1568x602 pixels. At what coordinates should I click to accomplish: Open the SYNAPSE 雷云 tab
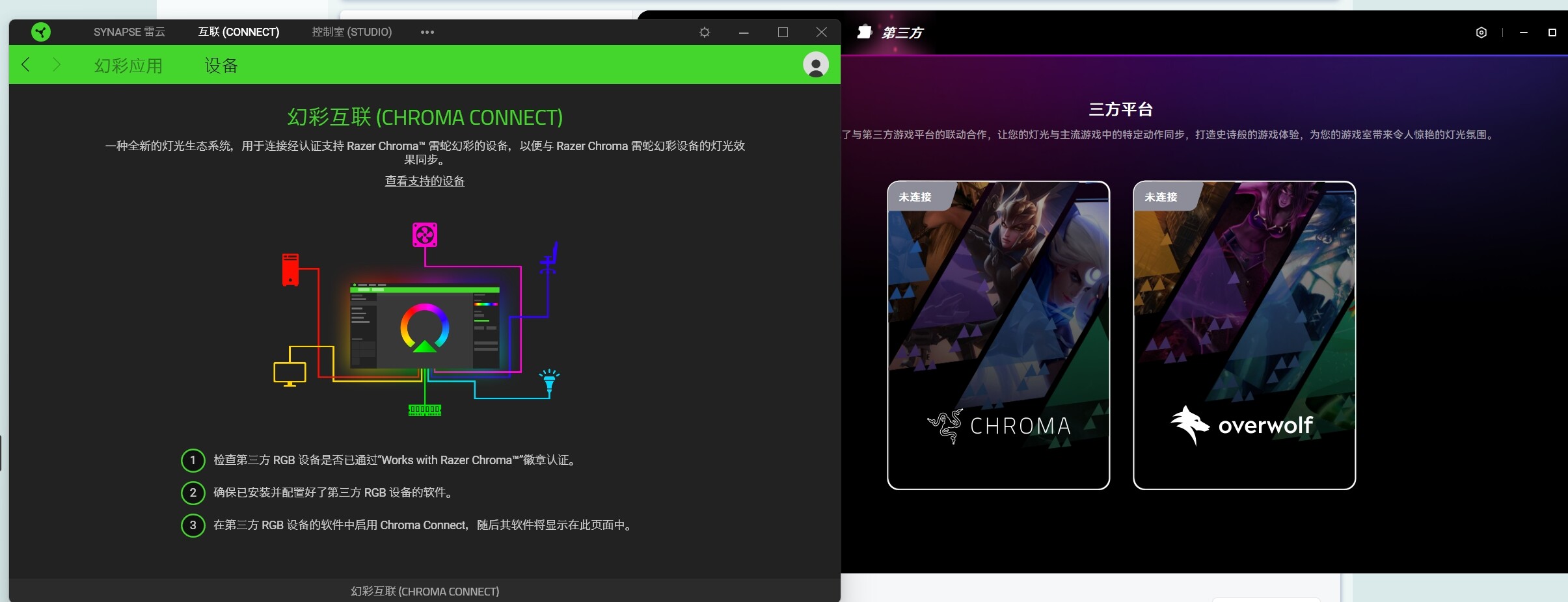pos(129,32)
